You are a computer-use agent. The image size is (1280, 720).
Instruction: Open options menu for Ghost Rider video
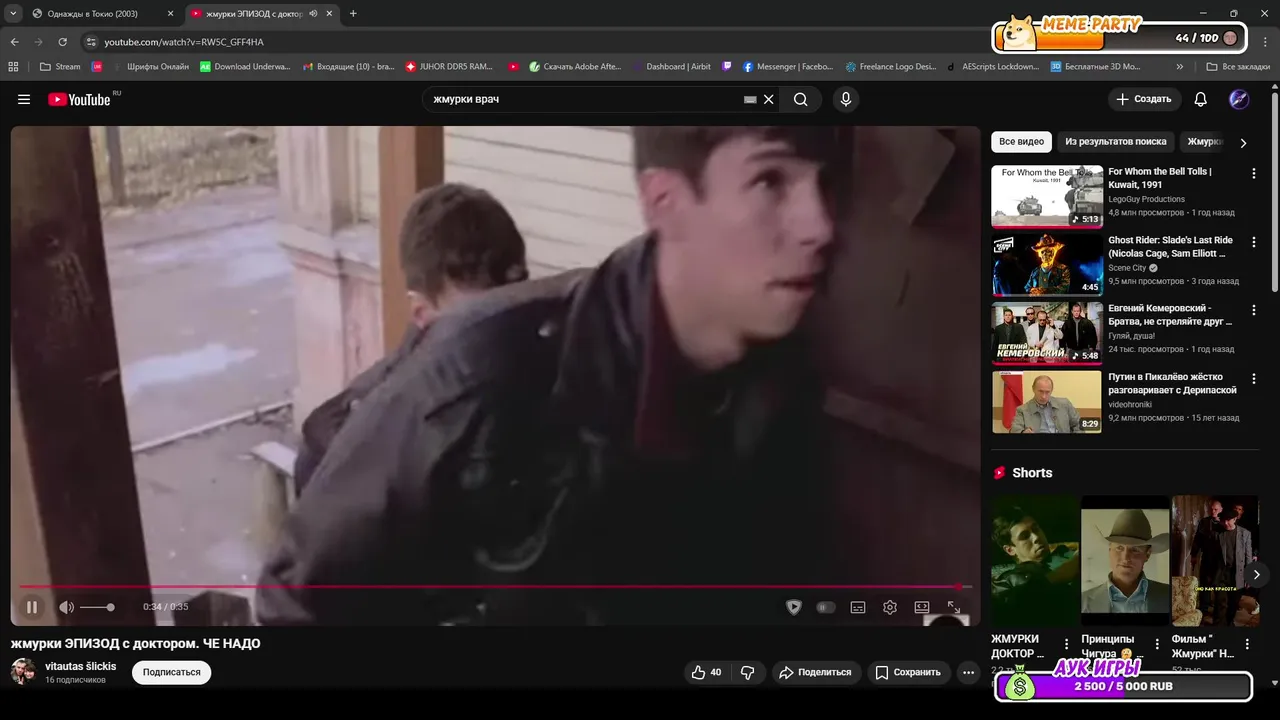click(1254, 242)
